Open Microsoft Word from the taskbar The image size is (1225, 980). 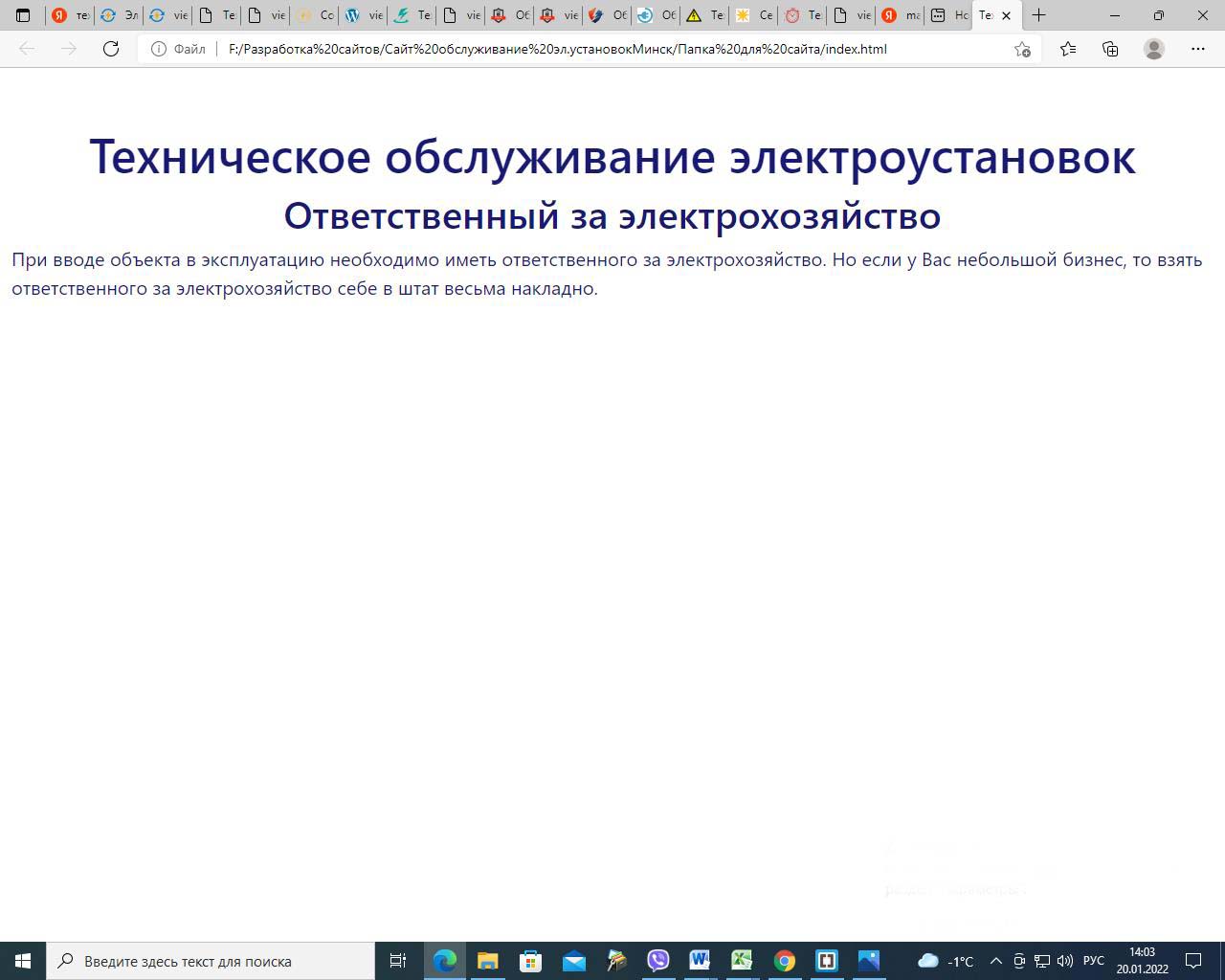(700, 961)
